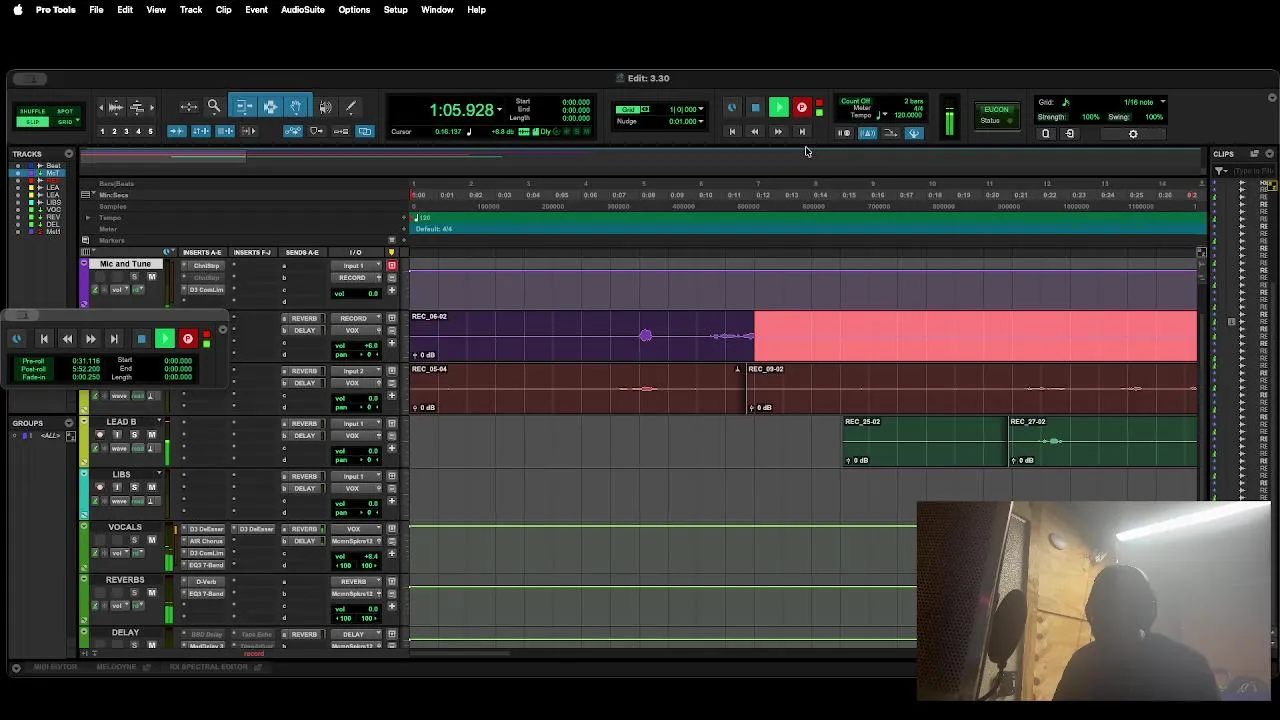Select the Selector tool
Screen dimensions: 1280x720
pos(270,107)
